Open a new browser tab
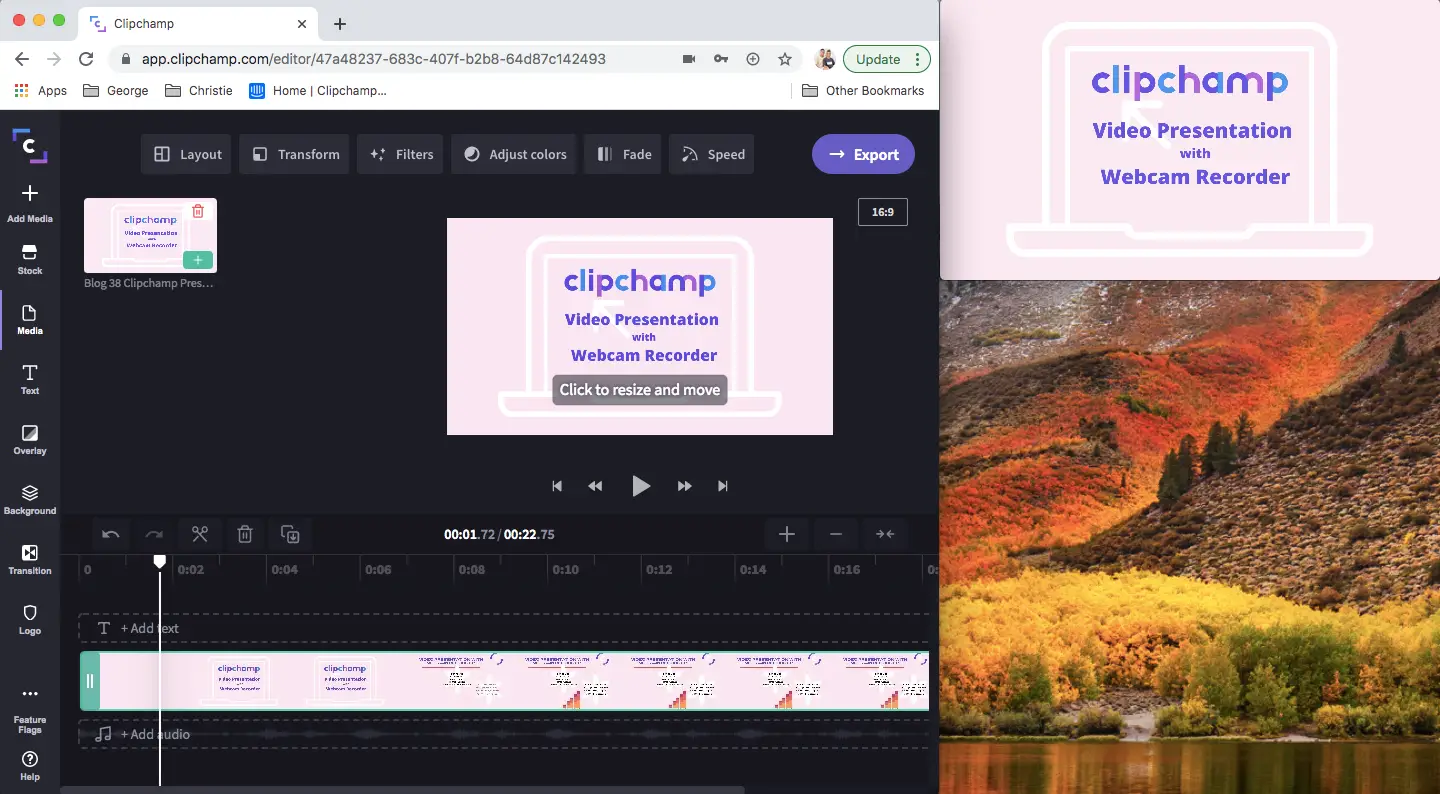The height and width of the screenshot is (794, 1440). [340, 24]
